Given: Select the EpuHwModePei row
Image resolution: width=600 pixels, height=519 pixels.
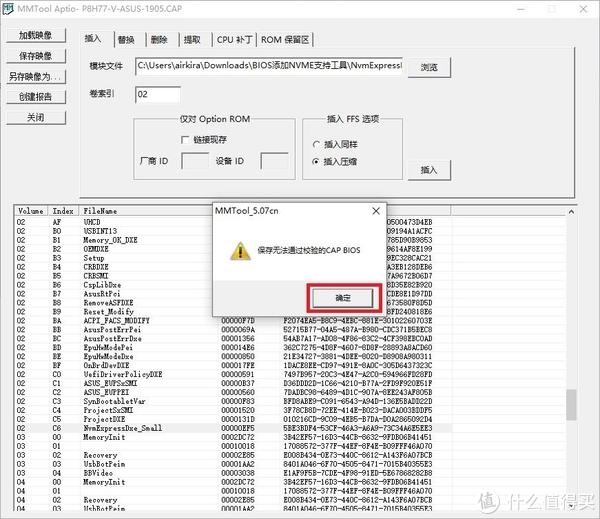Looking at the screenshot, I should (233, 348).
